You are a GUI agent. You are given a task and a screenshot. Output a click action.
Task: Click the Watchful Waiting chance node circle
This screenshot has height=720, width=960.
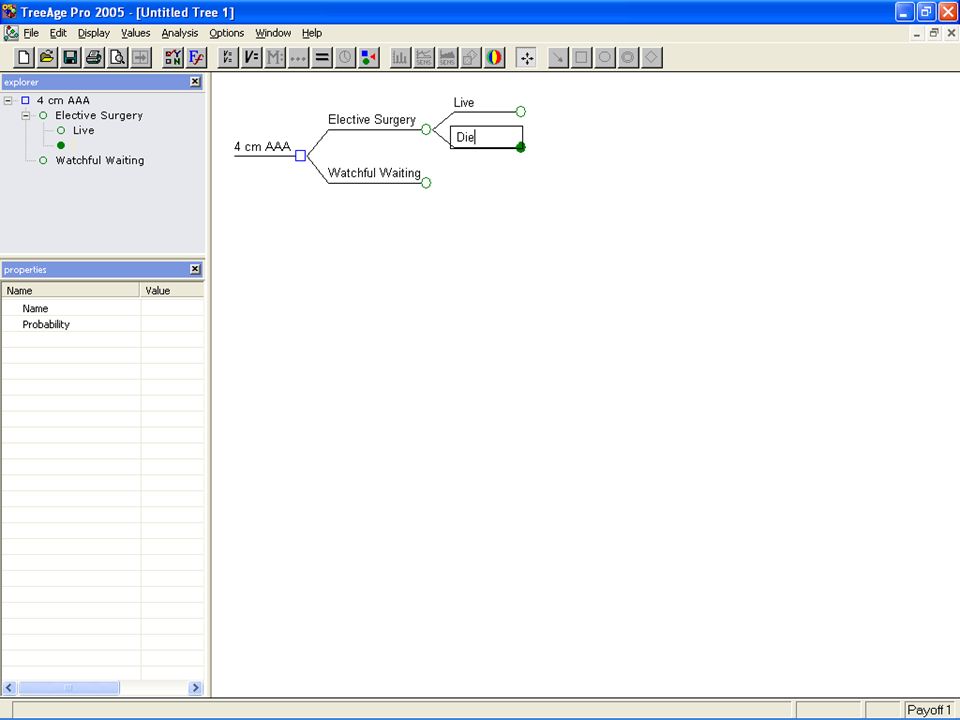click(x=426, y=182)
